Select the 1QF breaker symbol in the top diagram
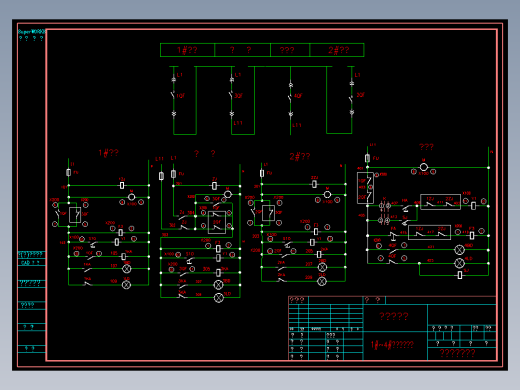 tap(173, 95)
